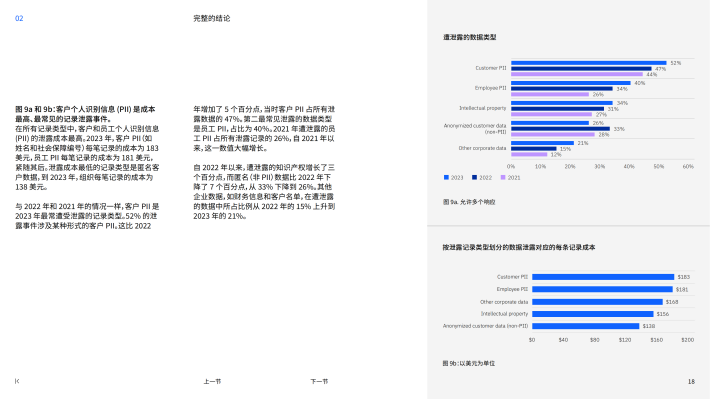
Task: Click the Customer PII 52% bar for 2023
Action: pyautogui.click(x=589, y=63)
